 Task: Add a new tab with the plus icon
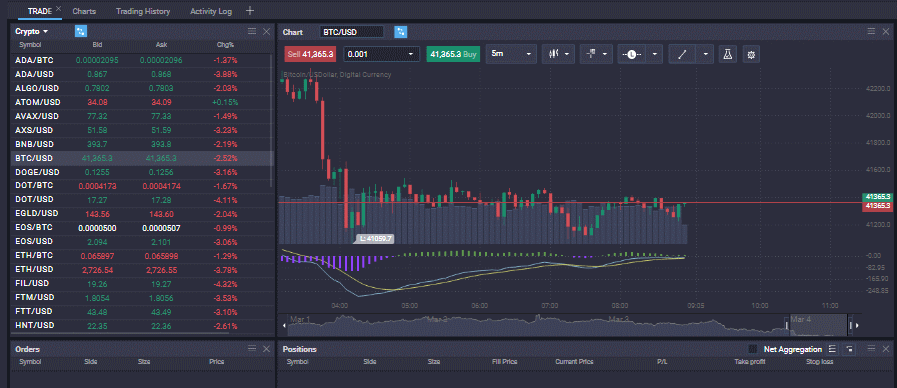(x=249, y=11)
